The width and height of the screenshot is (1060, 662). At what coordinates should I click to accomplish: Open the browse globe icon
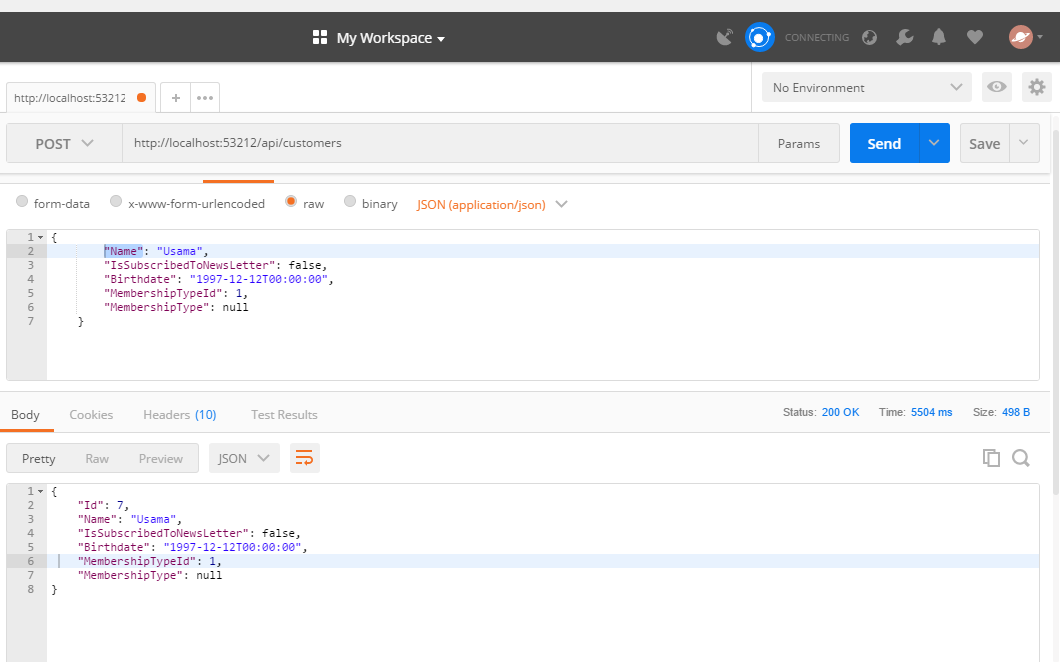pyautogui.click(x=869, y=37)
